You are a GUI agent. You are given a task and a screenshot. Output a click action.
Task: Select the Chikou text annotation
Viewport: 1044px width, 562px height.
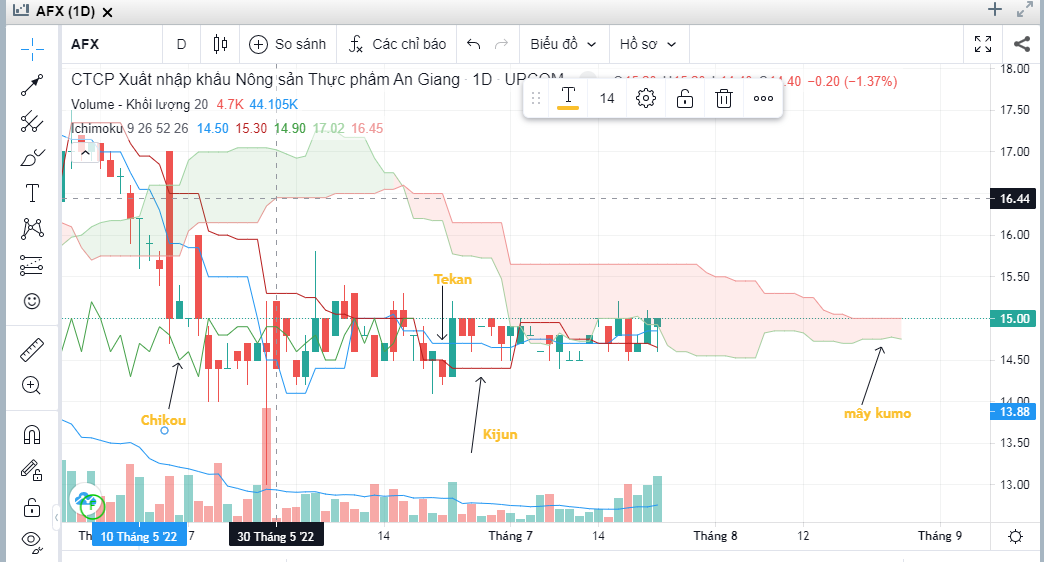click(163, 420)
